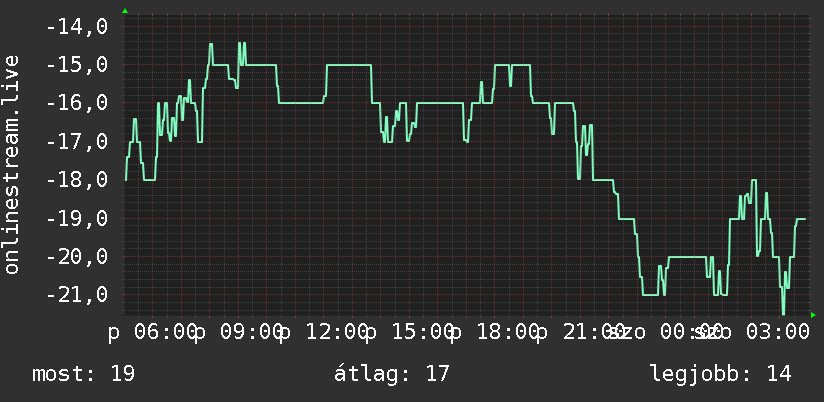
Task: Select the onlinestream.live axis title
Action: [12, 164]
